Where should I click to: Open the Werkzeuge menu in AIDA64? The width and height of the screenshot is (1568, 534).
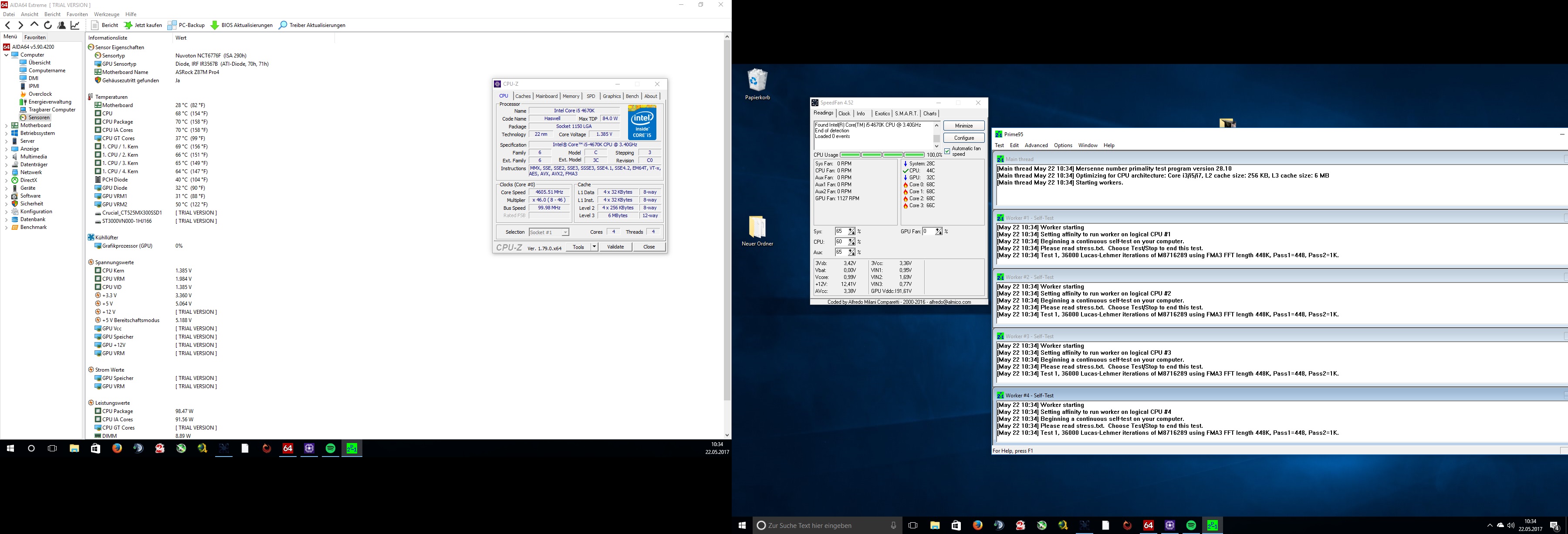point(107,14)
